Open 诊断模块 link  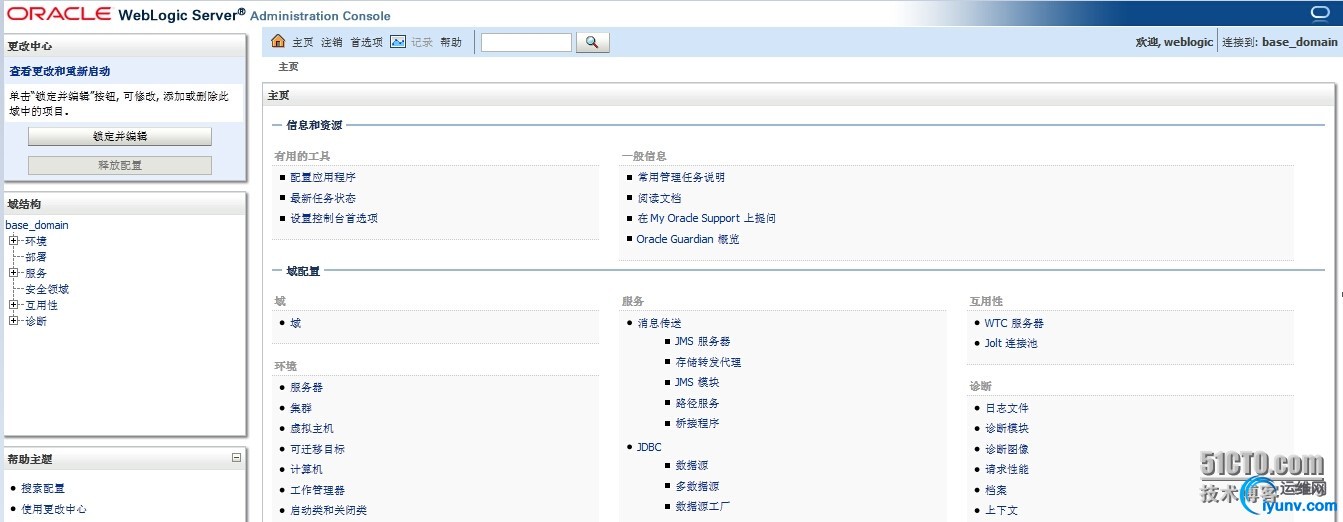pos(1006,428)
